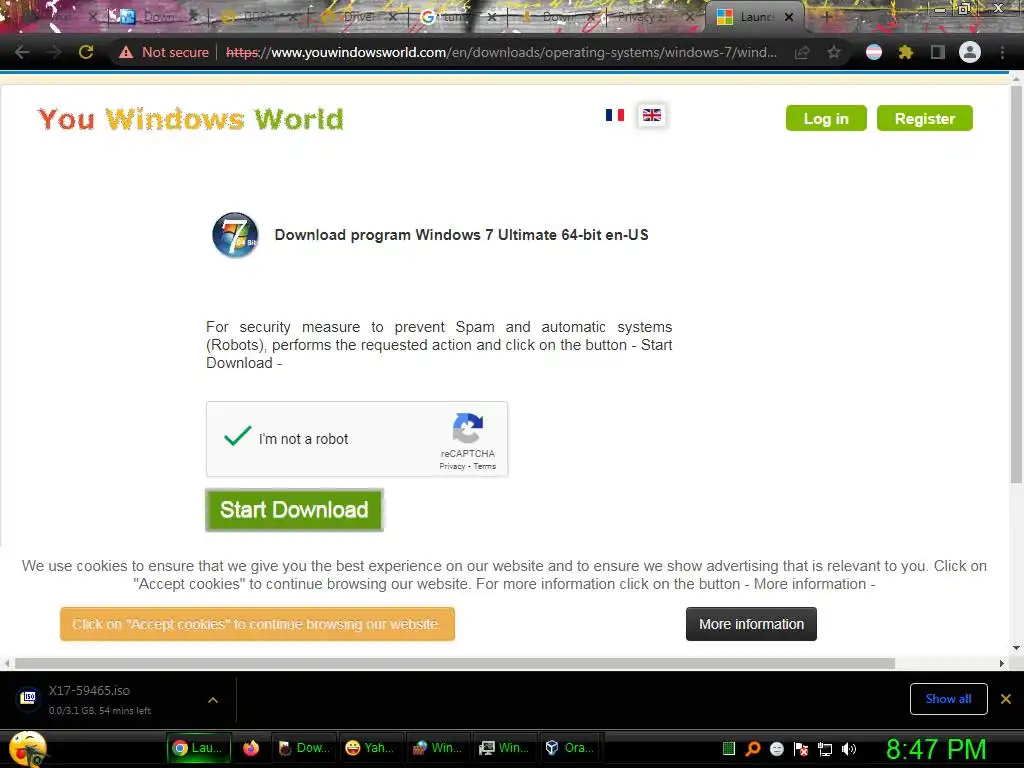
Task: Reload the page with the refresh icon
Action: [x=86, y=52]
